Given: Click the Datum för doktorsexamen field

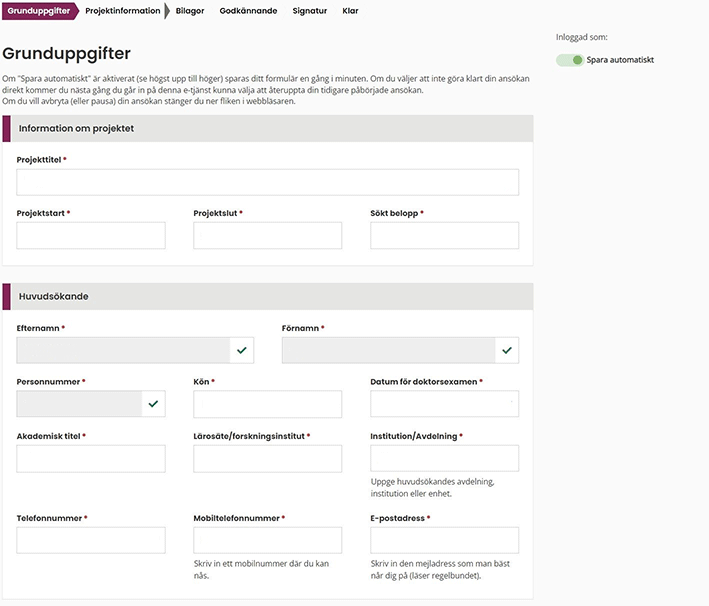Looking at the screenshot, I should point(444,404).
